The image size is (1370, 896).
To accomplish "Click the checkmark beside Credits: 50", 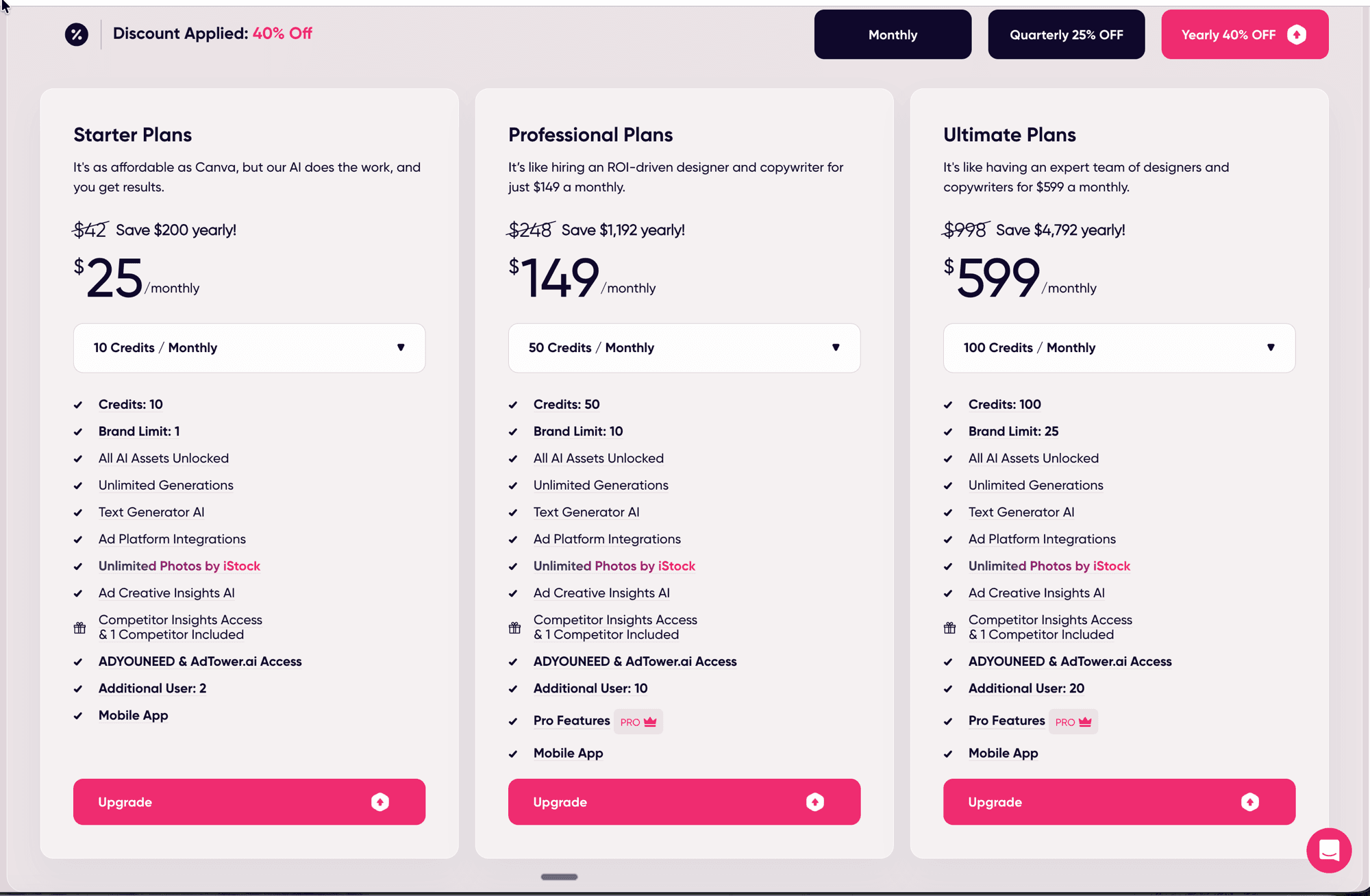I will tap(514, 404).
